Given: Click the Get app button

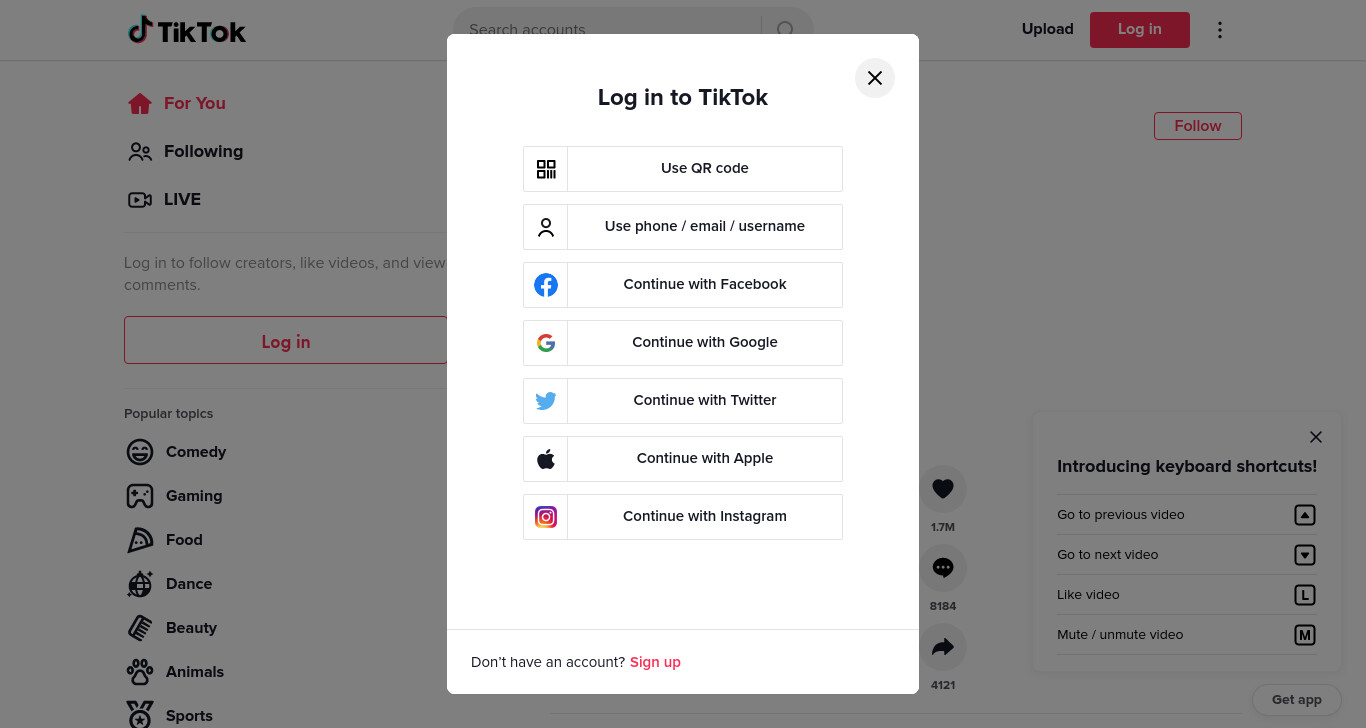Looking at the screenshot, I should pos(1297,700).
